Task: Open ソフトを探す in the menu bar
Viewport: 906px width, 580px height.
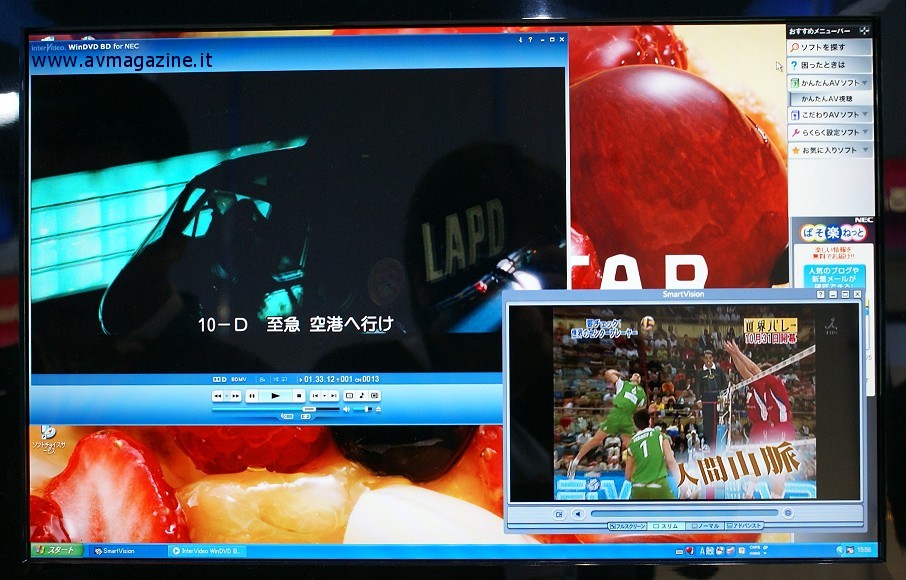Action: (x=829, y=47)
